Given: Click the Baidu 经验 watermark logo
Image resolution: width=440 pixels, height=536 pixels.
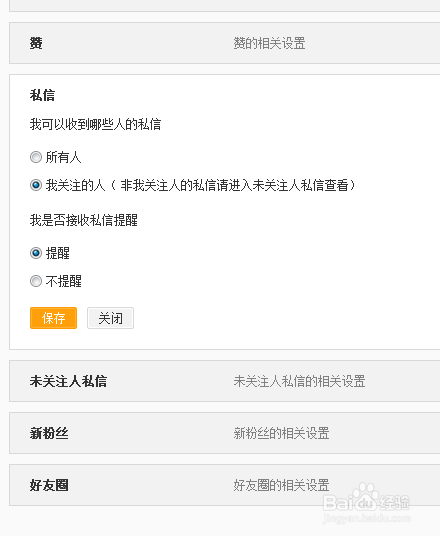Looking at the screenshot, I should coord(366,503).
